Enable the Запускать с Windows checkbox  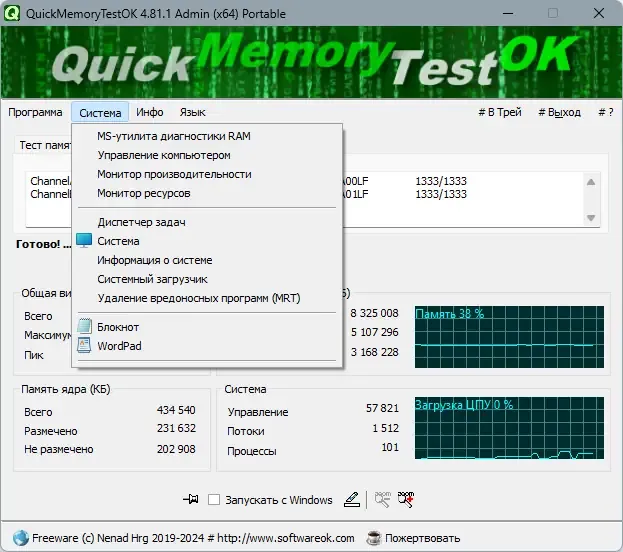(x=214, y=500)
